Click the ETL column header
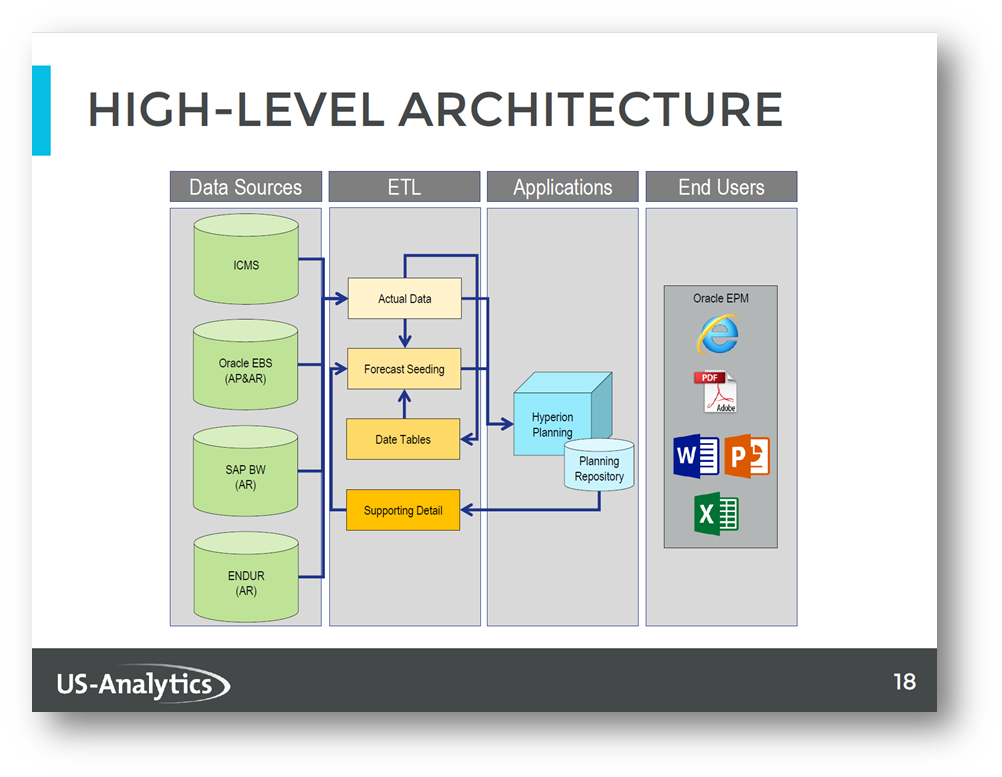Screen dimensions: 1002x777 pyautogui.click(x=405, y=187)
